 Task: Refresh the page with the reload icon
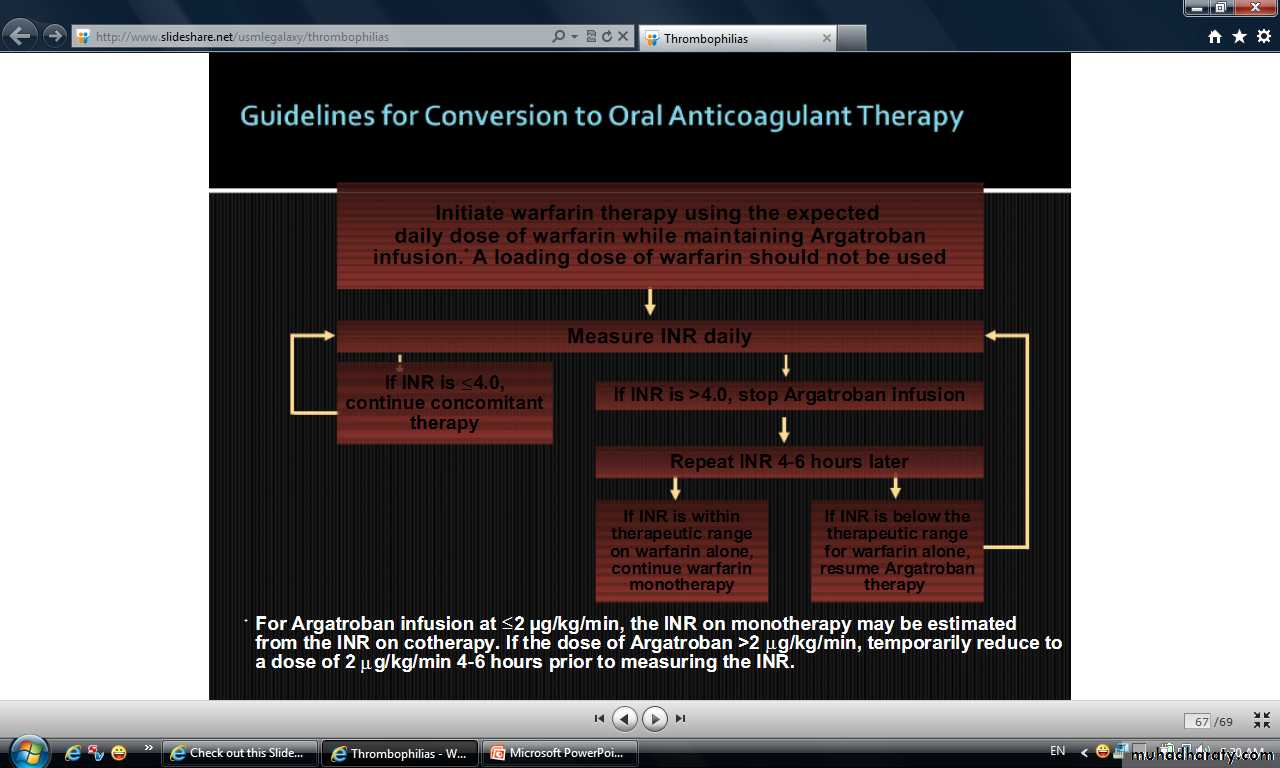(x=606, y=37)
